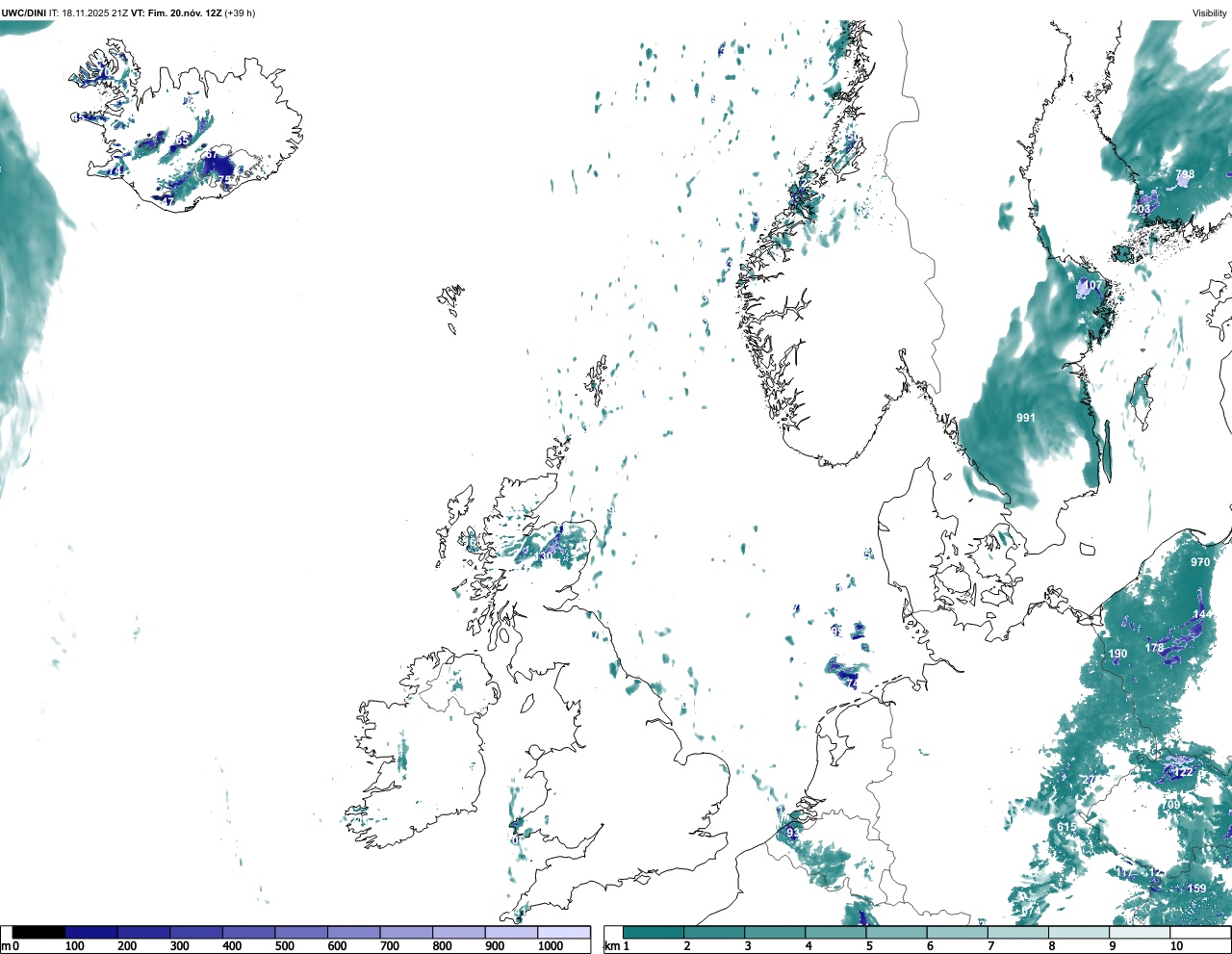Click the 'km' unit label of right legend
1232x954 pixels.
(x=610, y=946)
